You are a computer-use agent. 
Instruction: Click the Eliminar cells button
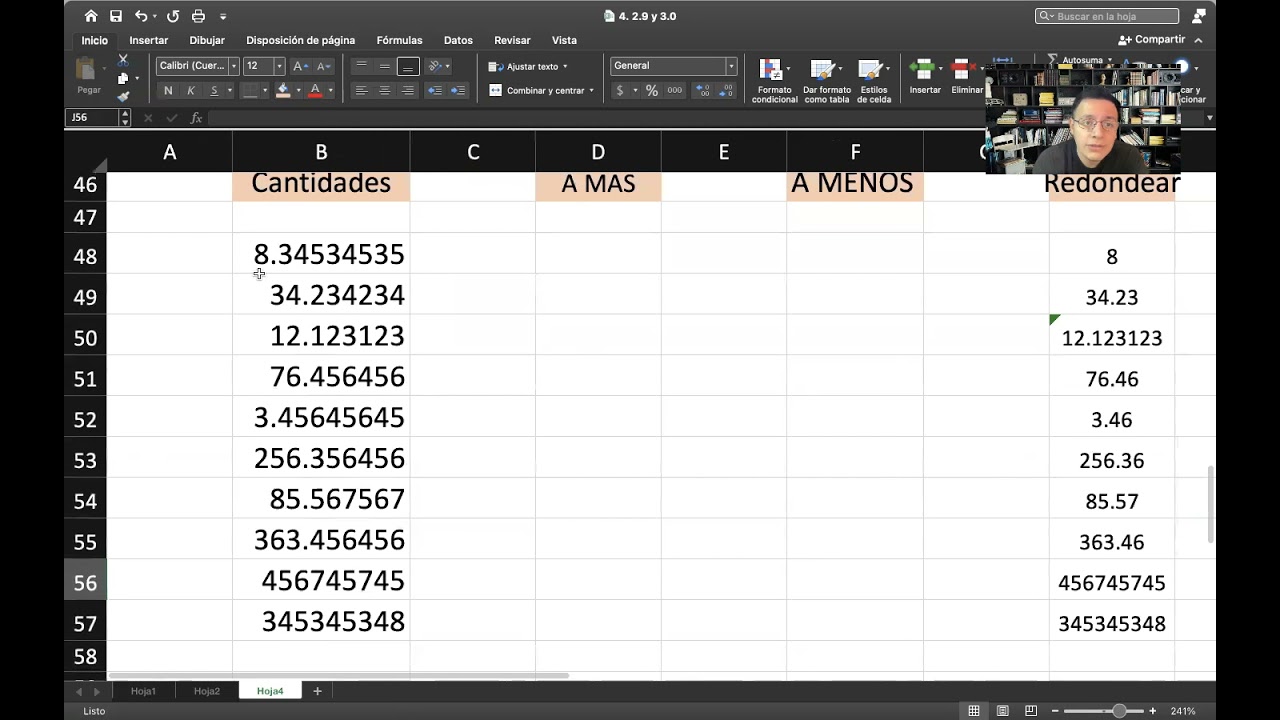pos(966,77)
